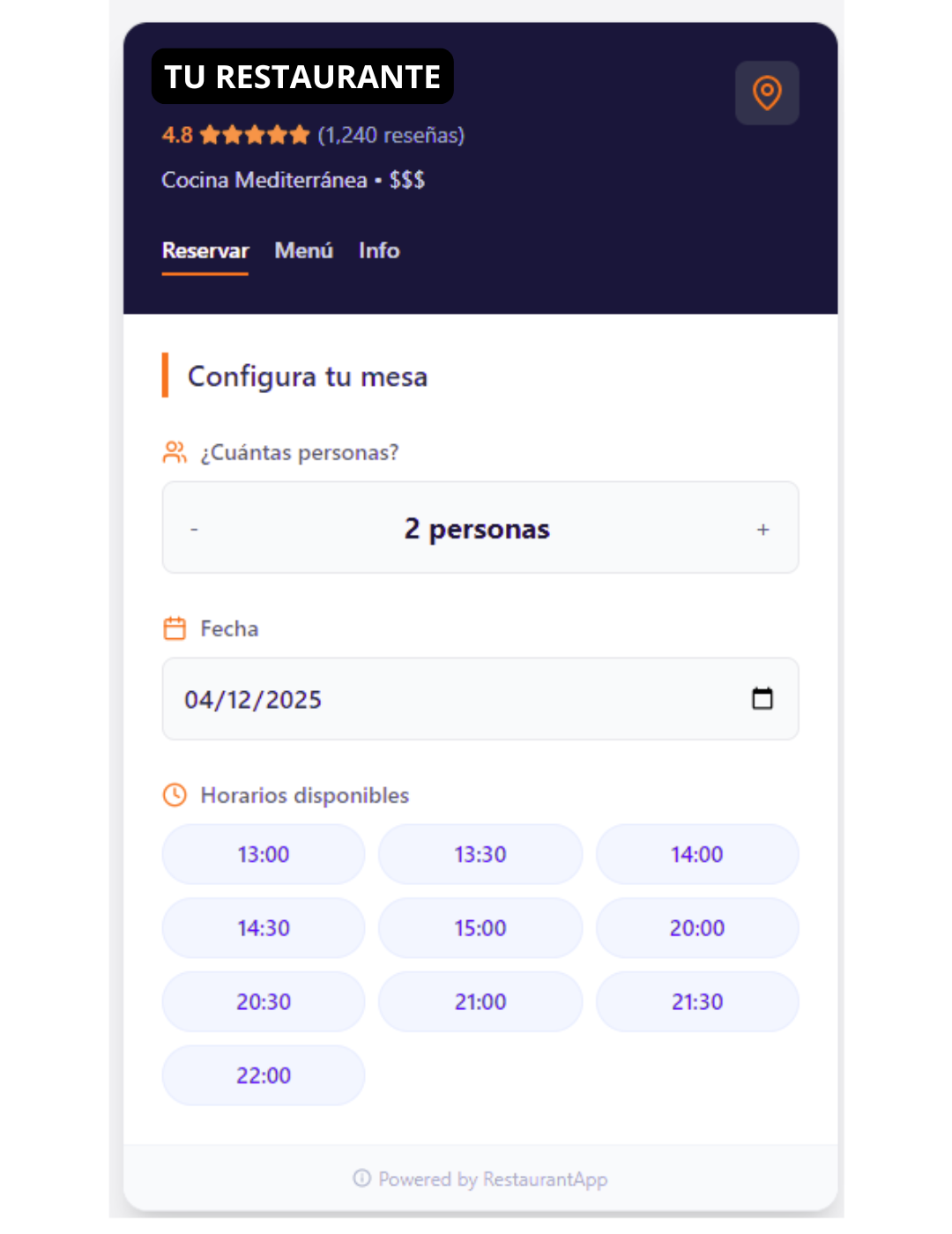Open the date picker calendar icon
This screenshot has height=1234, width=952.
(762, 699)
